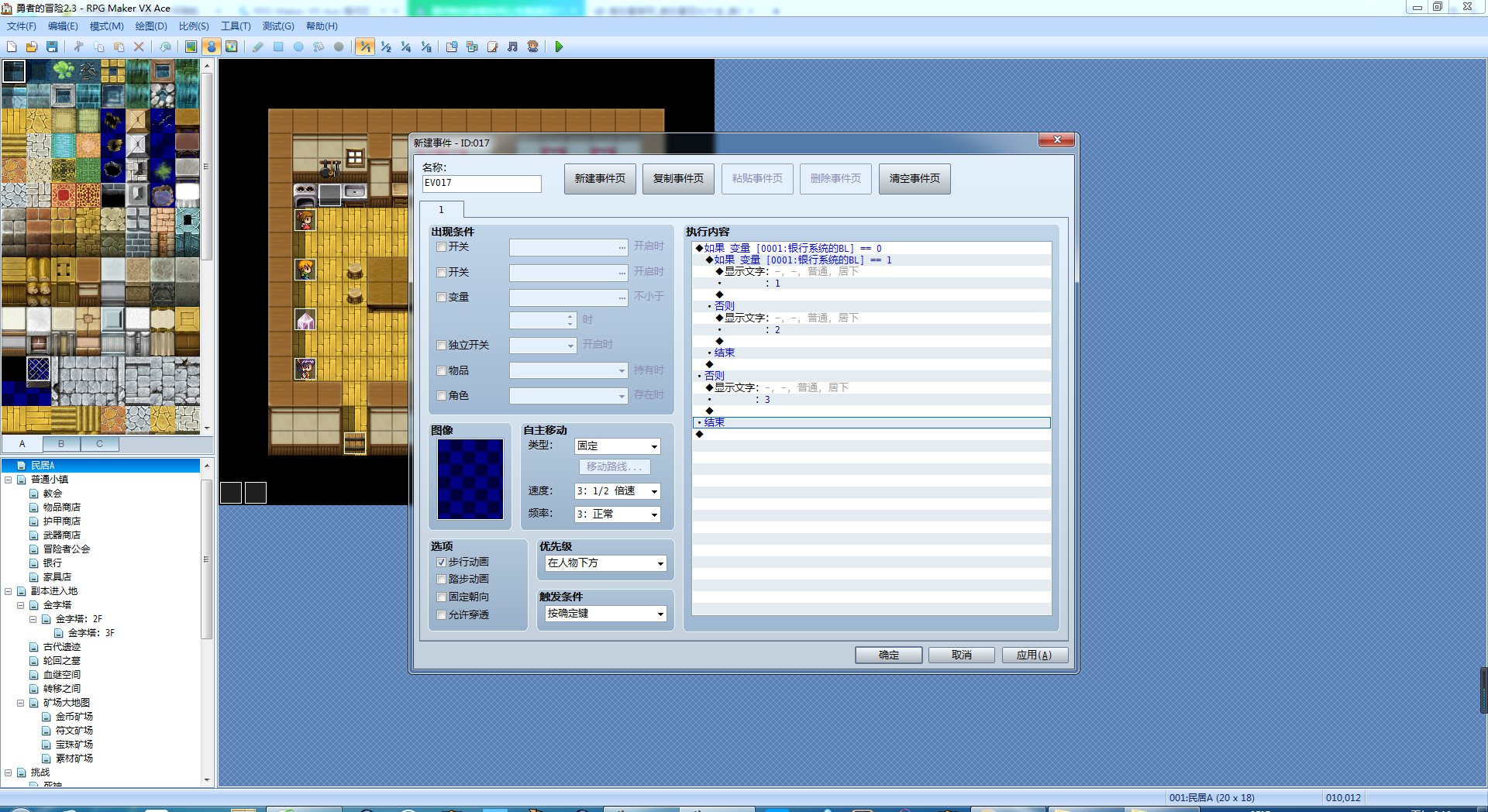
Task: Switch to tileset tab B
Action: click(61, 444)
